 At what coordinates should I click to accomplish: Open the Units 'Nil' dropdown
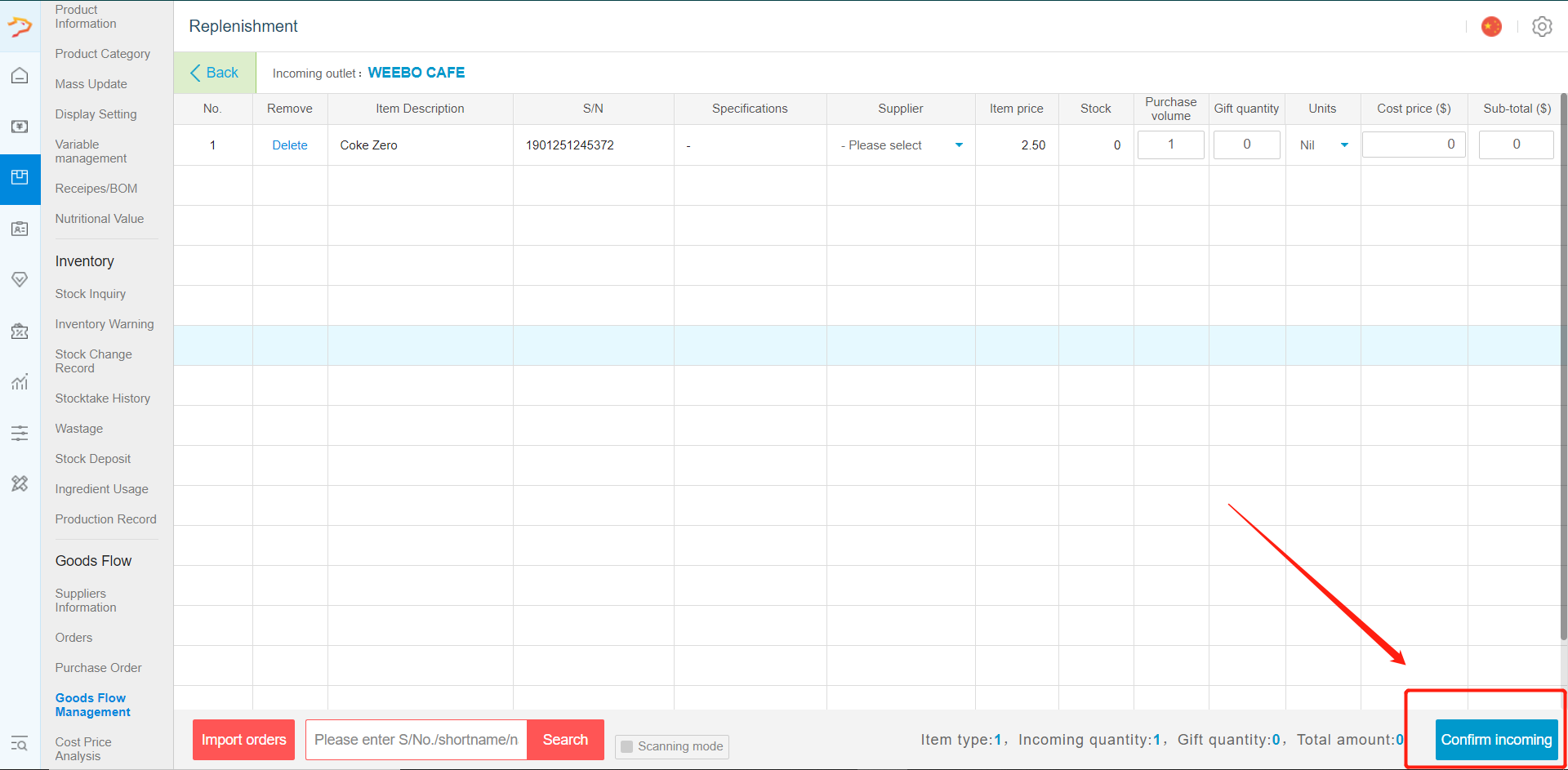pos(1323,145)
